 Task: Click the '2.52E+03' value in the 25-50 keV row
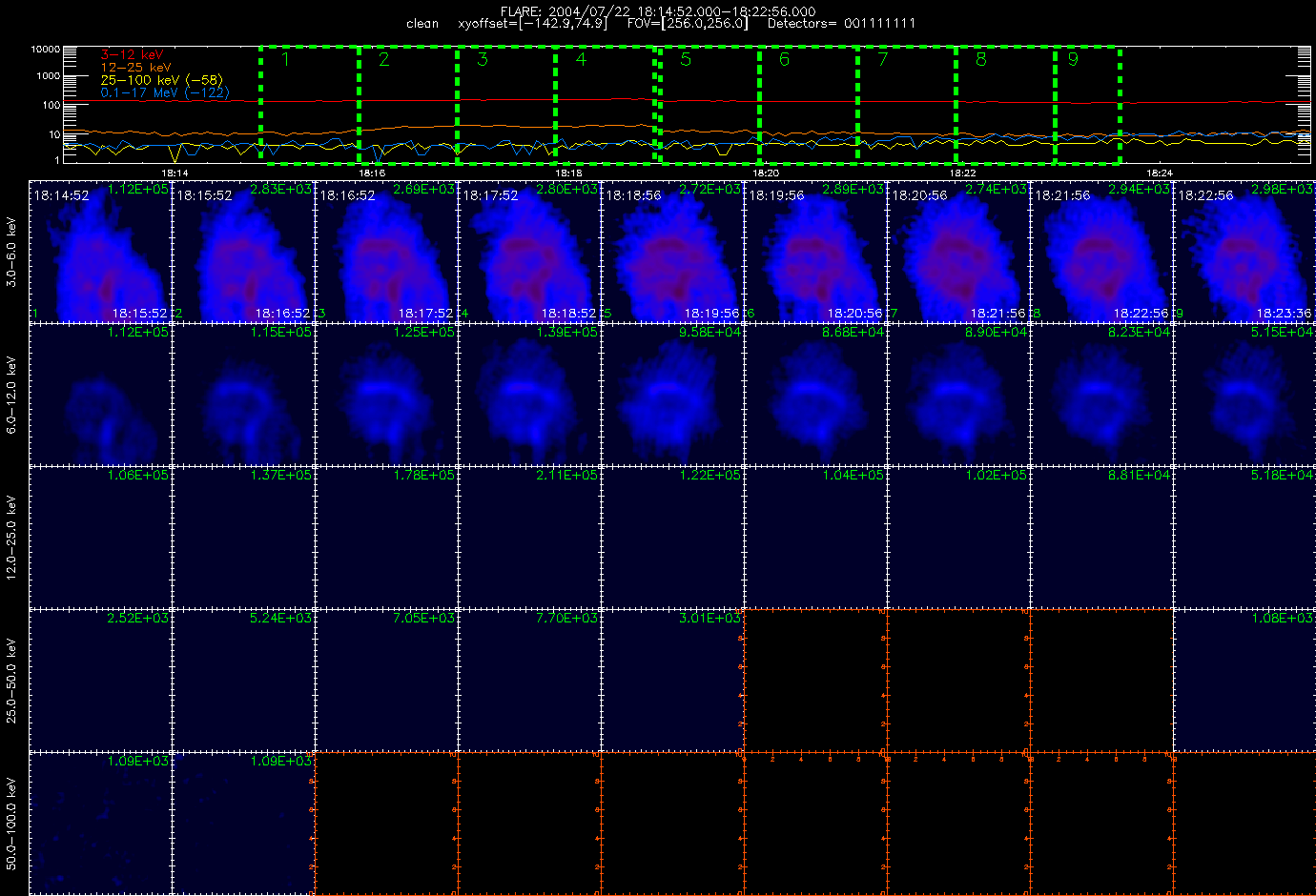(x=137, y=619)
